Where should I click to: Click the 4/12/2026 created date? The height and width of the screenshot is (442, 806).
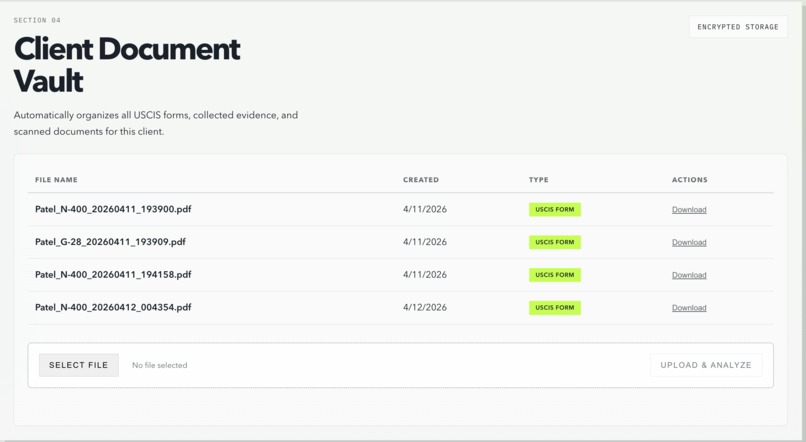tap(425, 307)
